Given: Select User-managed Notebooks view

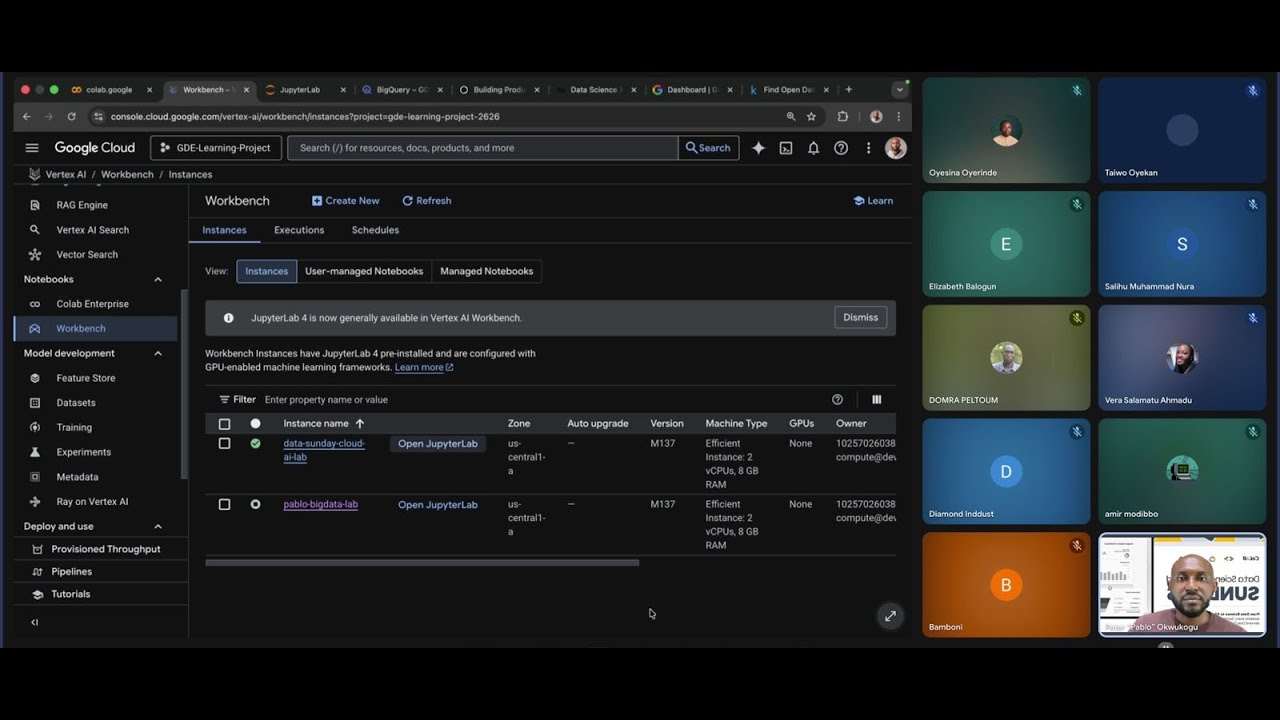Looking at the screenshot, I should point(364,271).
